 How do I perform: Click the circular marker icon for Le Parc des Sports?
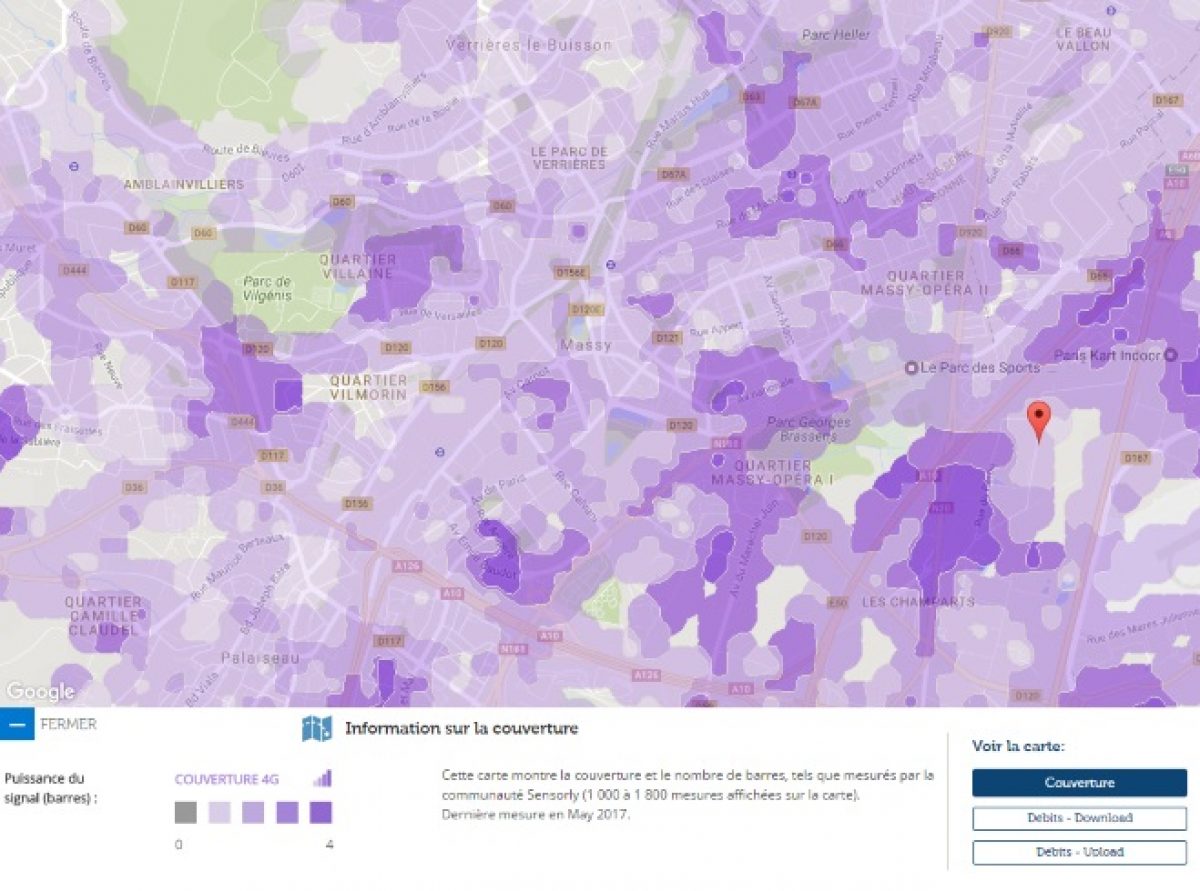point(911,368)
